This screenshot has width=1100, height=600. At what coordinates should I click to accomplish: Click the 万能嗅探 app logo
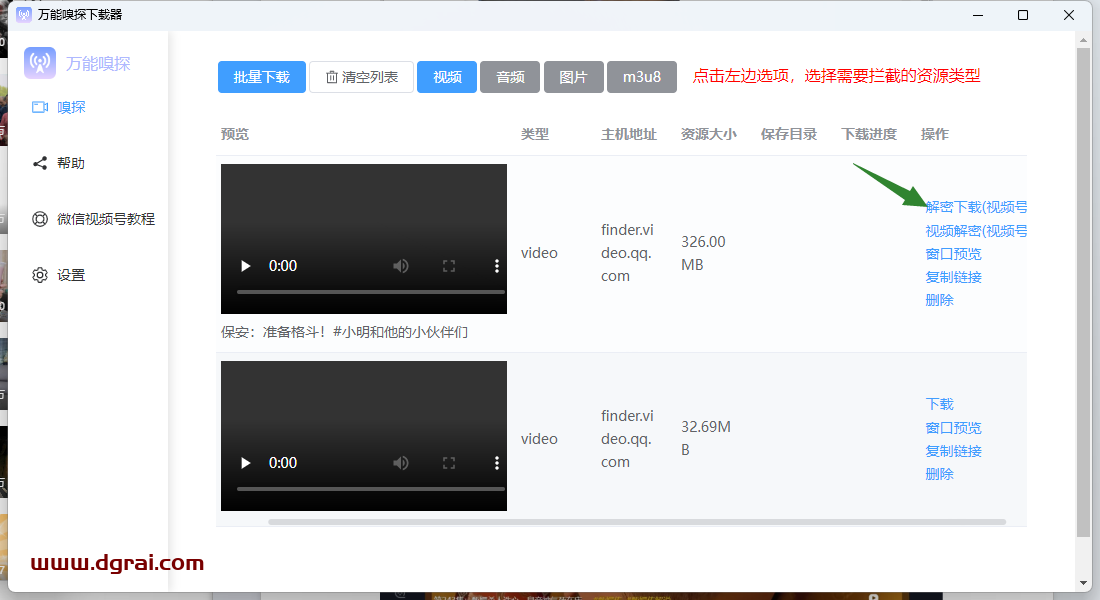tap(40, 63)
